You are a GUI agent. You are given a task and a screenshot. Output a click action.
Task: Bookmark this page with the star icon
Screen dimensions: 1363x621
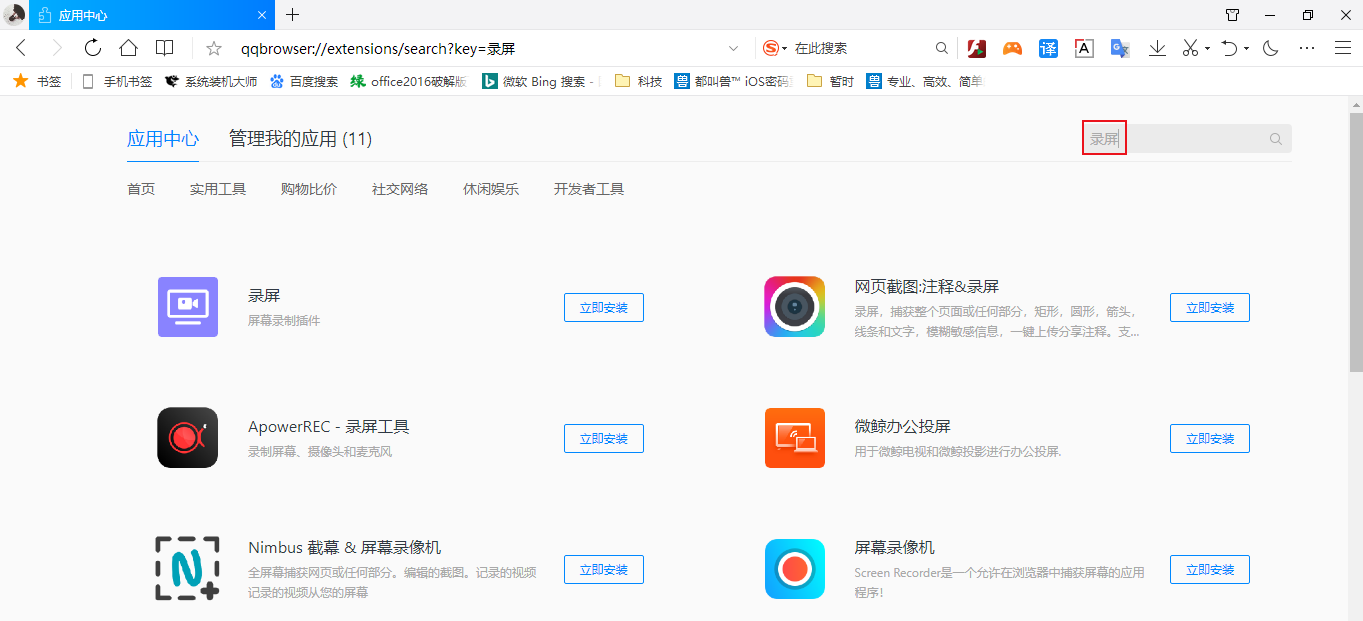213,48
